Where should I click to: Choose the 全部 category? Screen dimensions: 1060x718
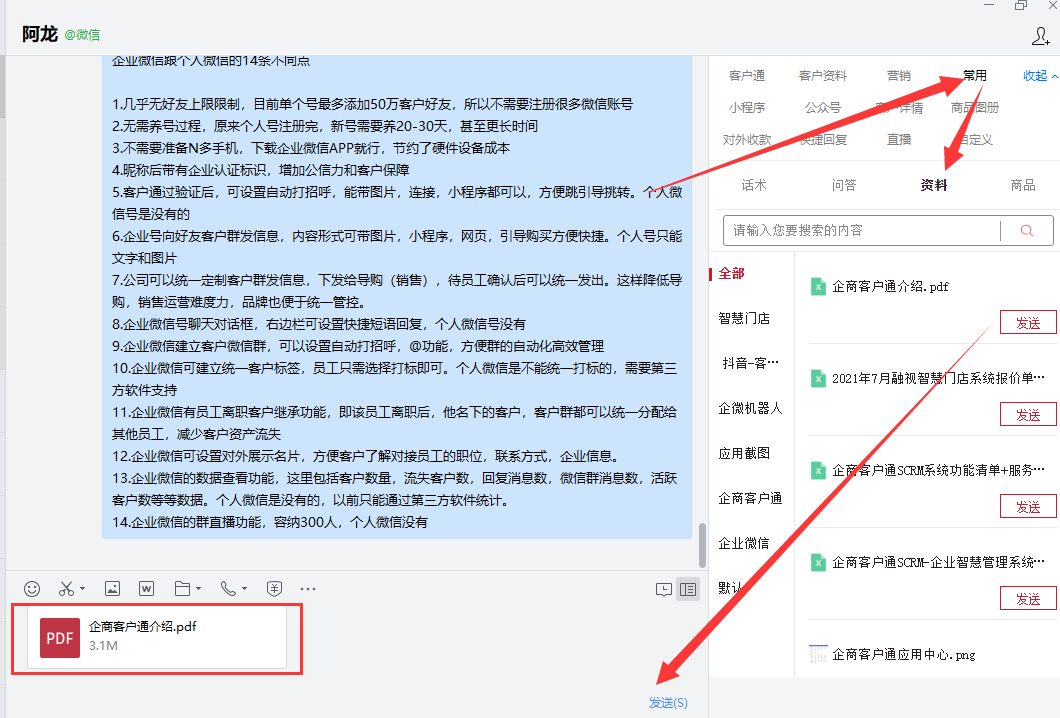tap(731, 274)
